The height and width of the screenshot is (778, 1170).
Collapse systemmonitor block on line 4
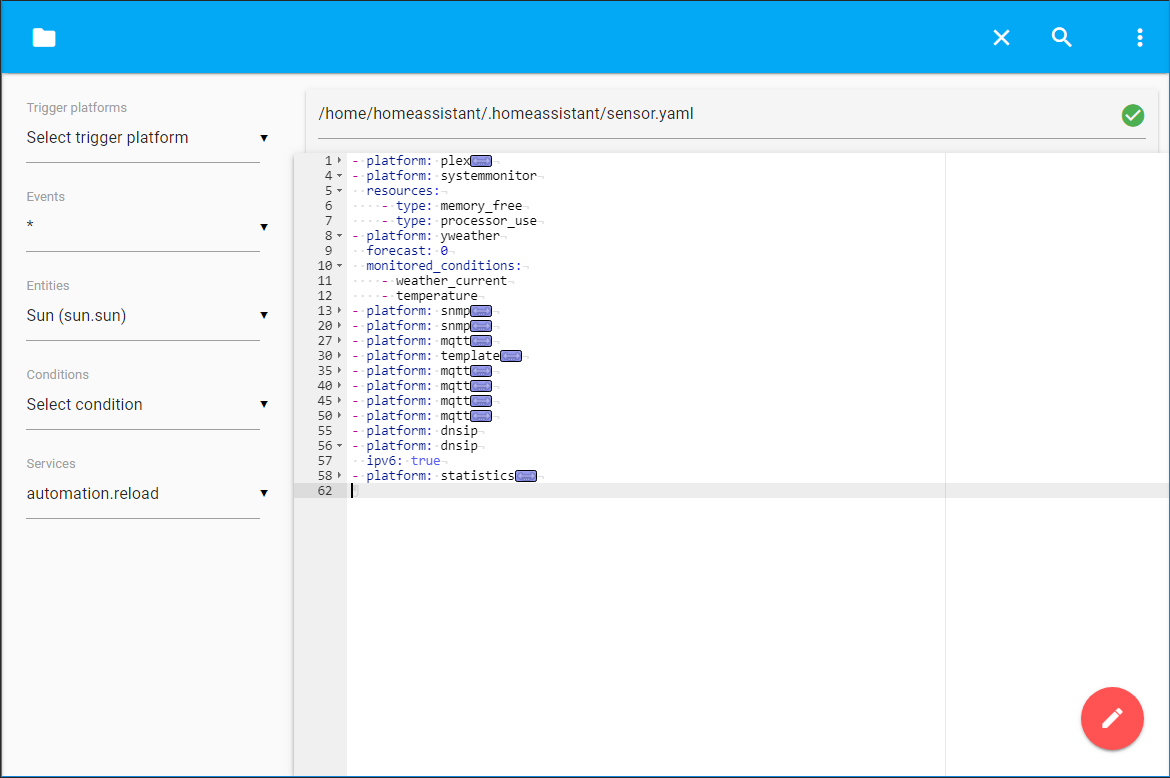click(340, 176)
